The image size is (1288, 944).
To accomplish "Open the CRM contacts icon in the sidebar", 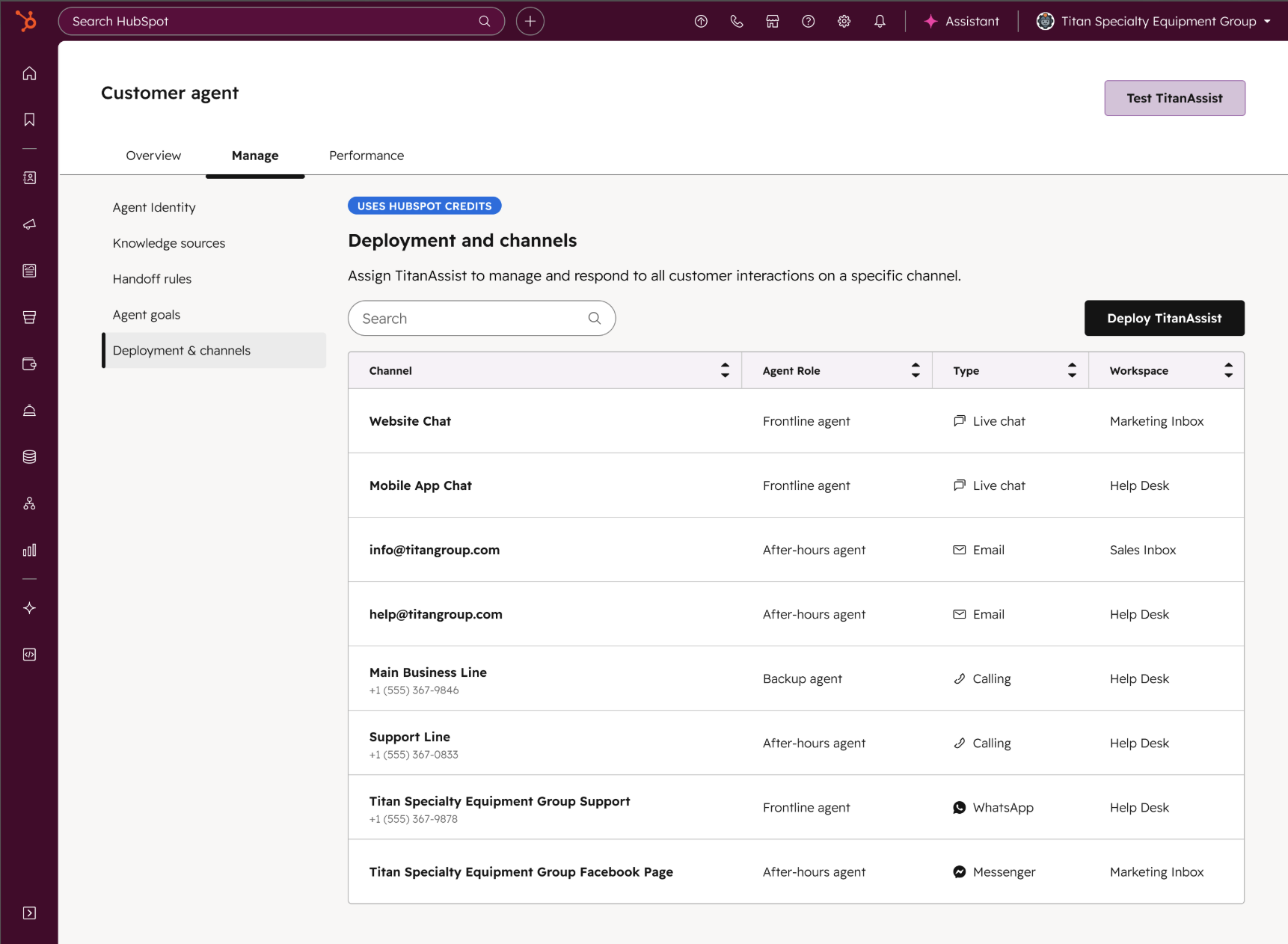I will point(29,178).
